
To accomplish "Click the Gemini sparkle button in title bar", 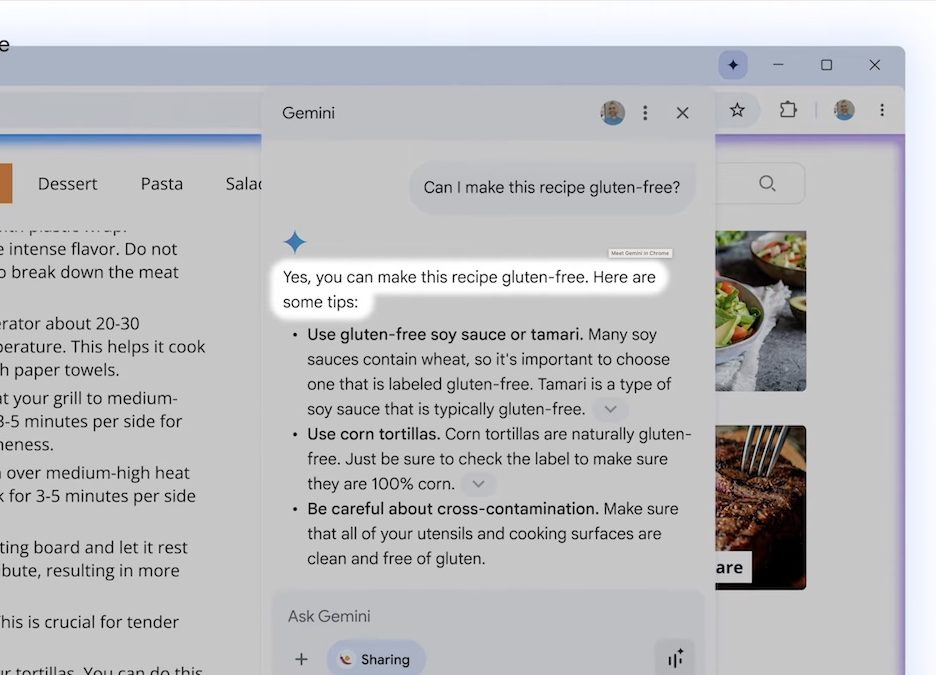I will [733, 65].
